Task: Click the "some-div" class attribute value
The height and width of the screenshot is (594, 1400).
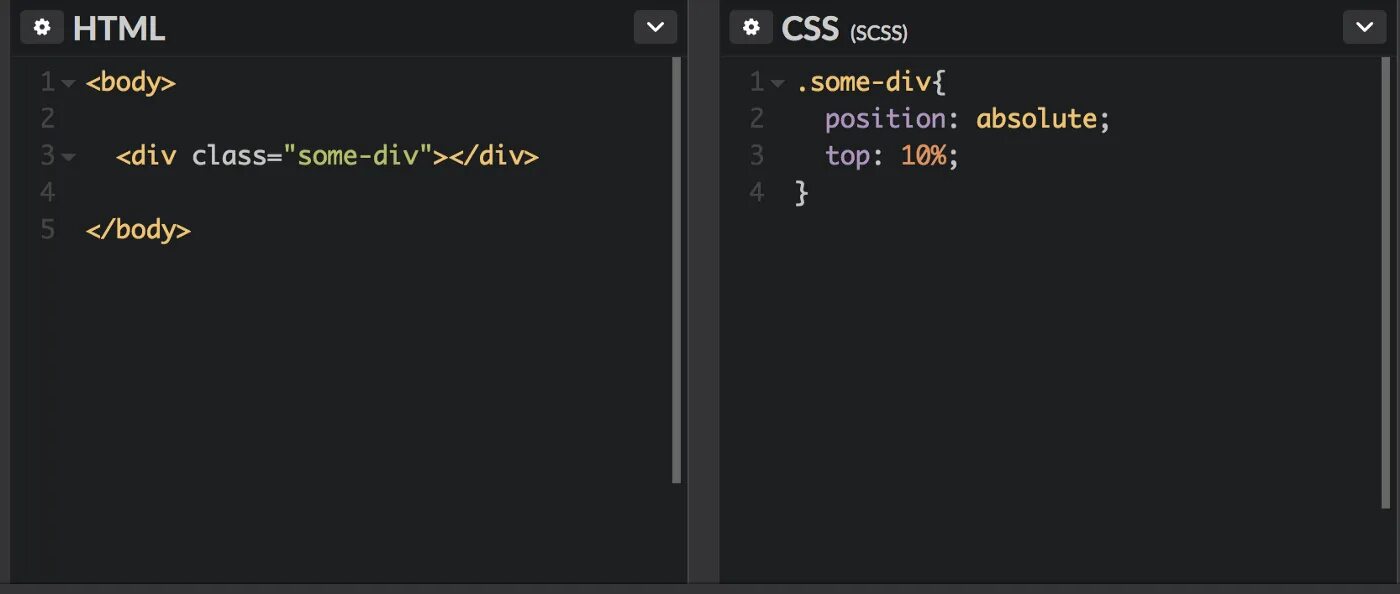Action: (357, 156)
